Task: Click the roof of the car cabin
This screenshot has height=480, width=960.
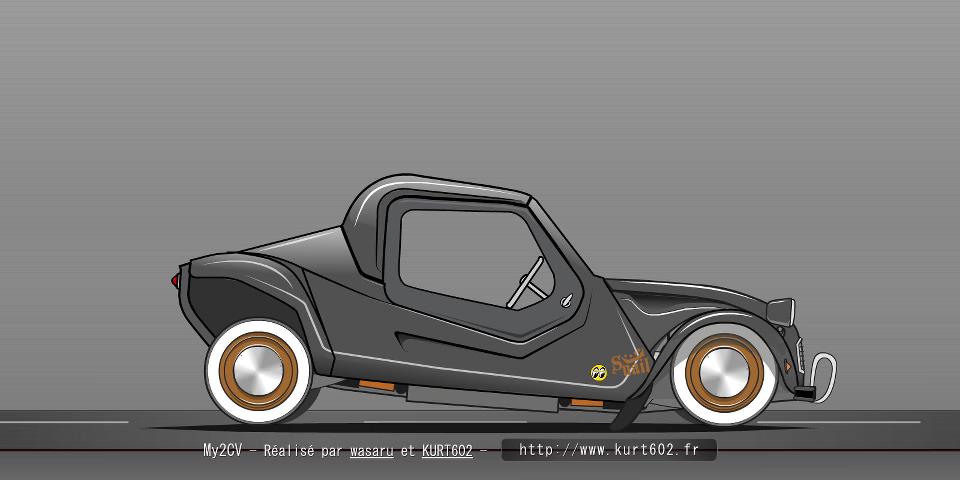Action: (x=440, y=187)
